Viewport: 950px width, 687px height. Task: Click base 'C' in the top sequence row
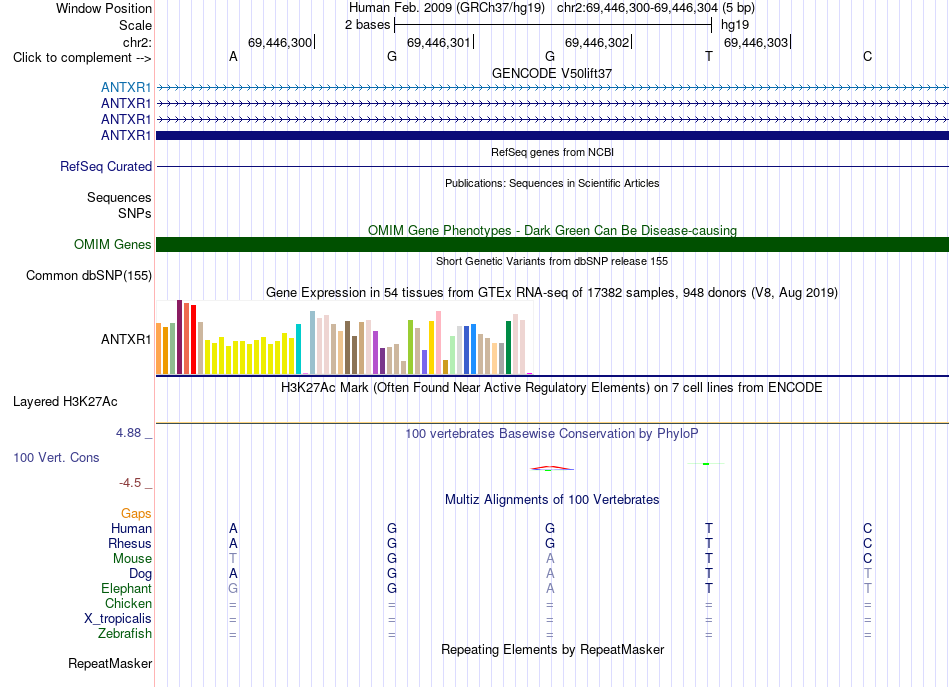(x=868, y=57)
